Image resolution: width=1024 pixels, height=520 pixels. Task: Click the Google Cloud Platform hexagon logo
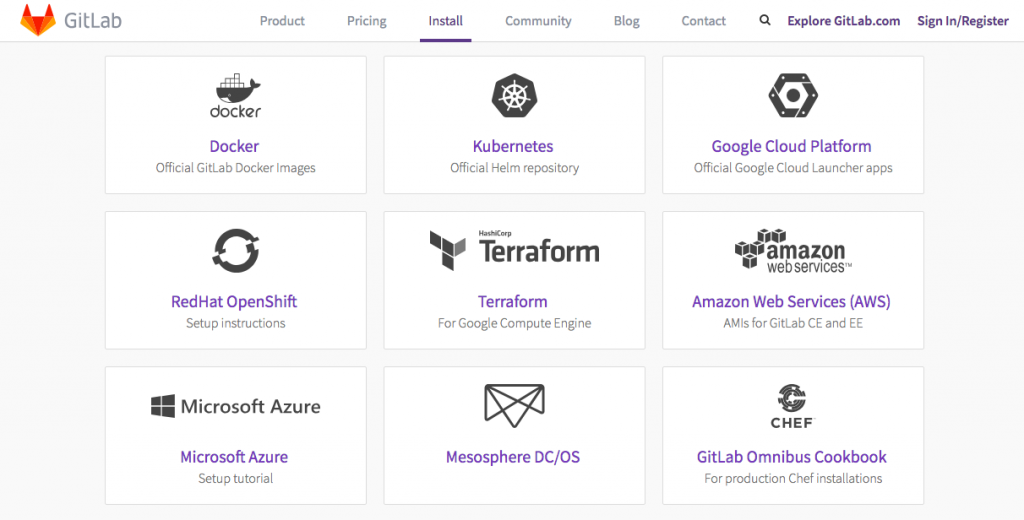click(x=793, y=95)
